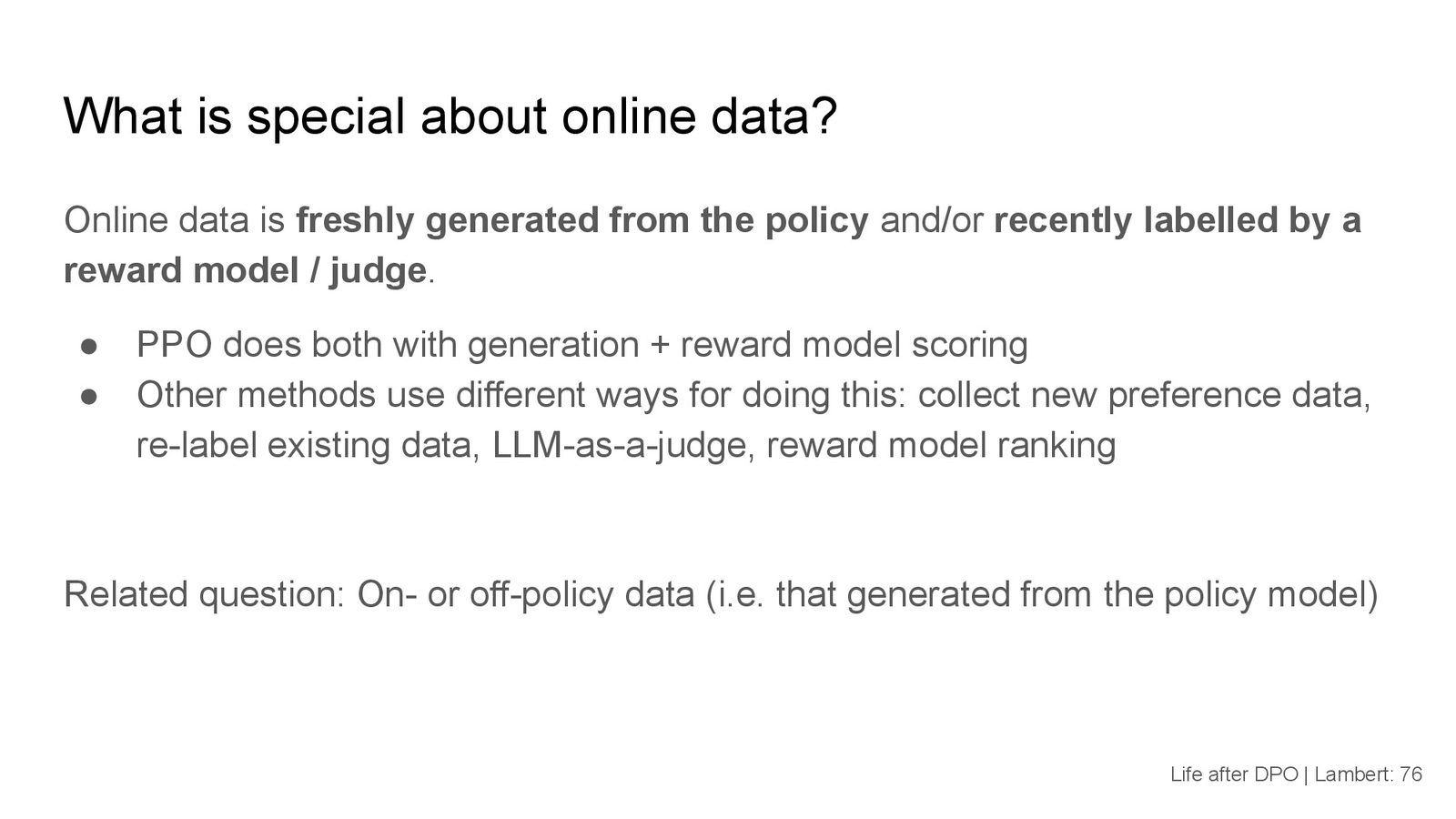
Task: Click 'Online data is' at paragraph start
Action: [174, 221]
